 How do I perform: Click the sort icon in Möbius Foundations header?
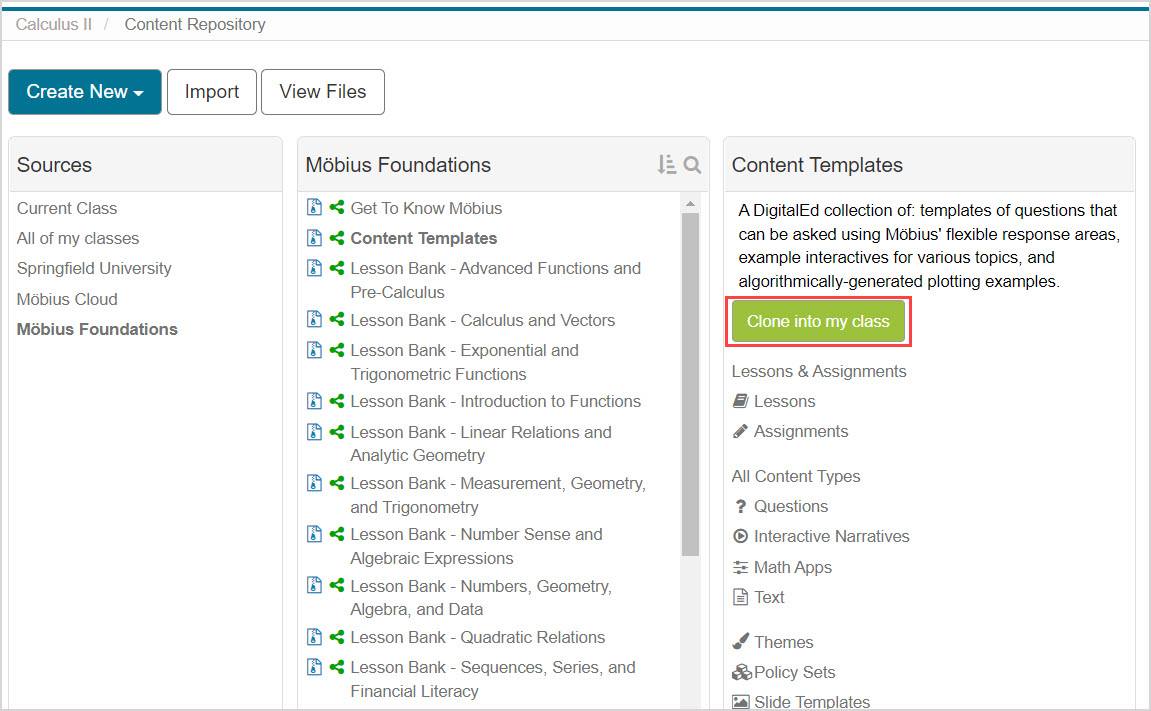[x=666, y=165]
